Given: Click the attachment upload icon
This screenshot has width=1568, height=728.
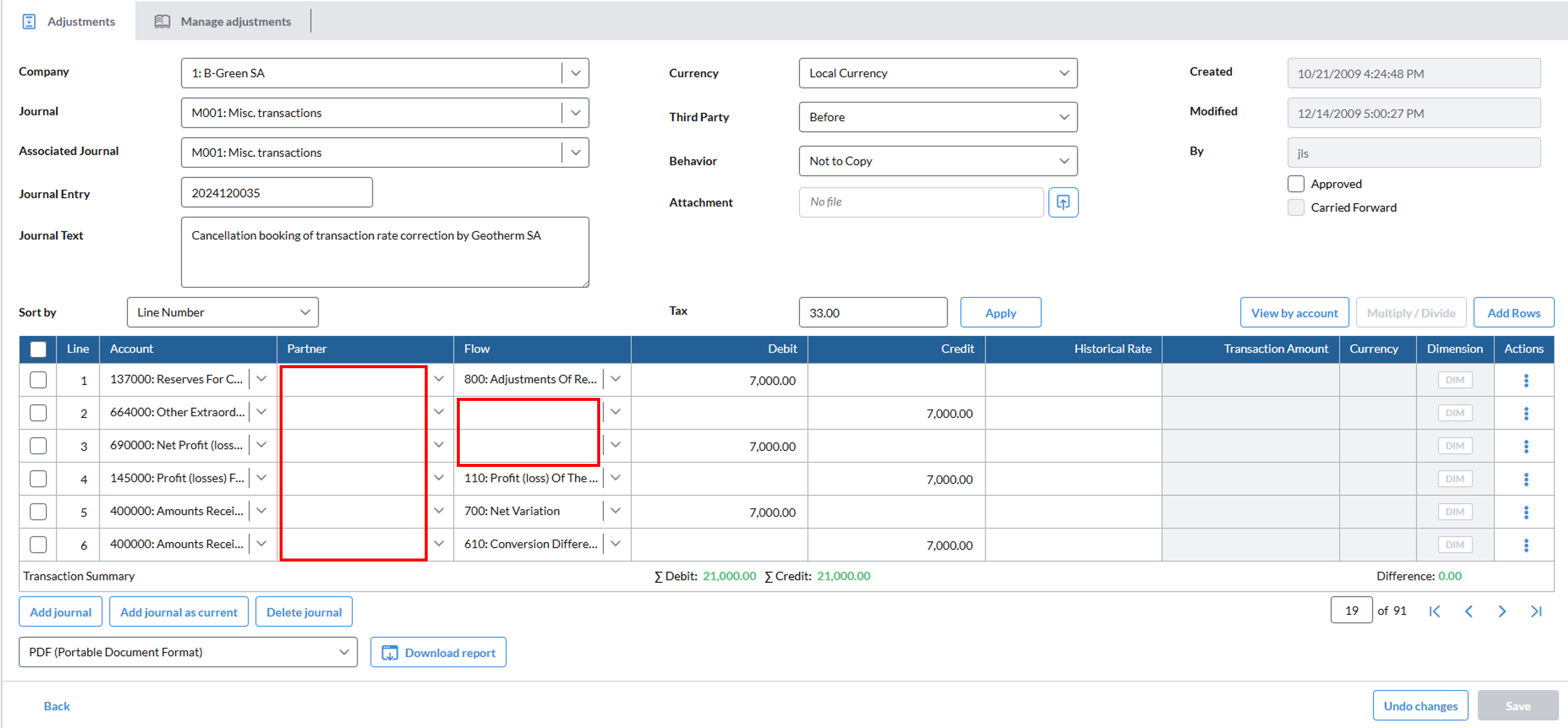Looking at the screenshot, I should point(1063,202).
